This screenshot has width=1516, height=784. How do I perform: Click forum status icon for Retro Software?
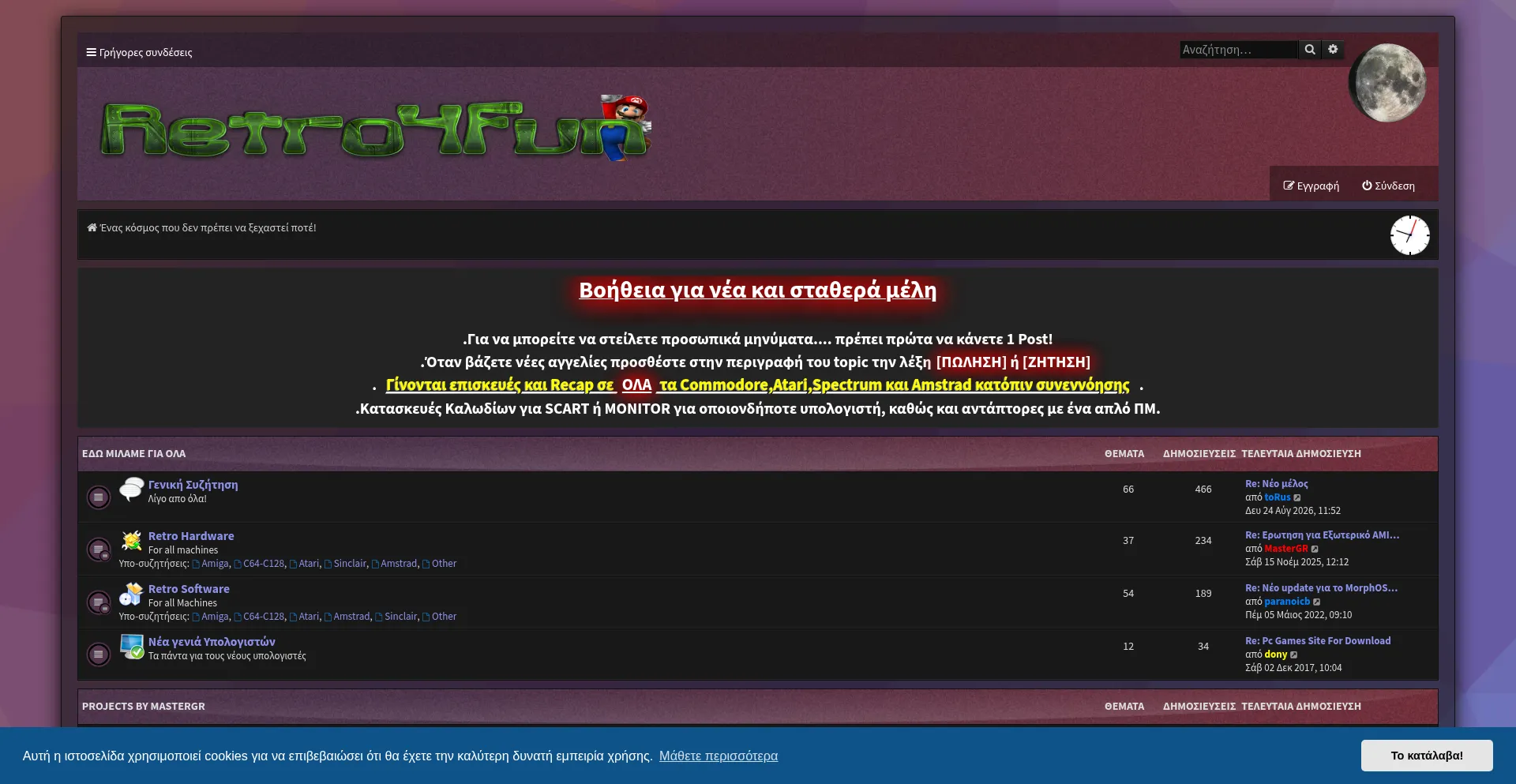[99, 602]
